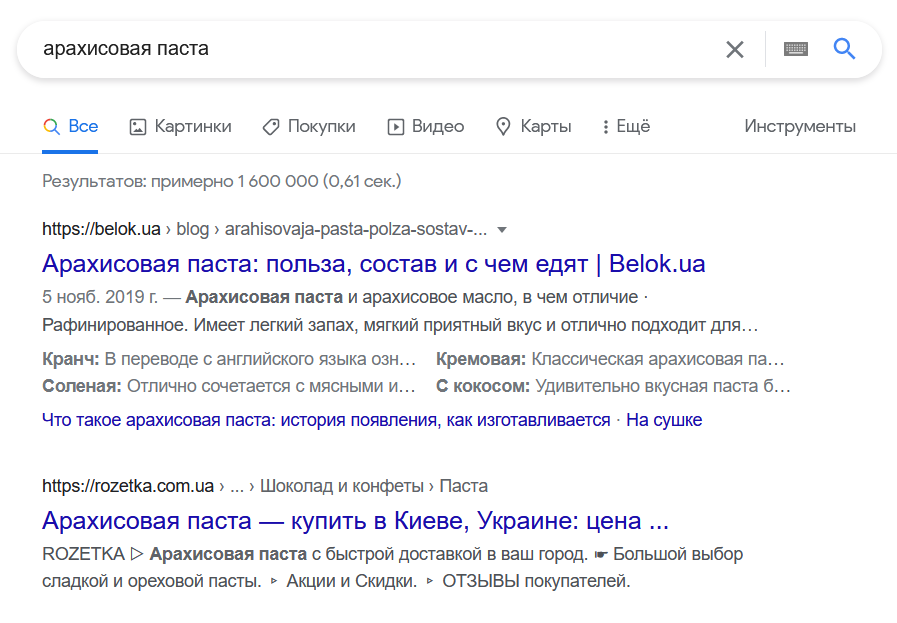Viewport: 897px width, 623px height.
Task: Click the tag icon beside Покупки
Action: (271, 127)
